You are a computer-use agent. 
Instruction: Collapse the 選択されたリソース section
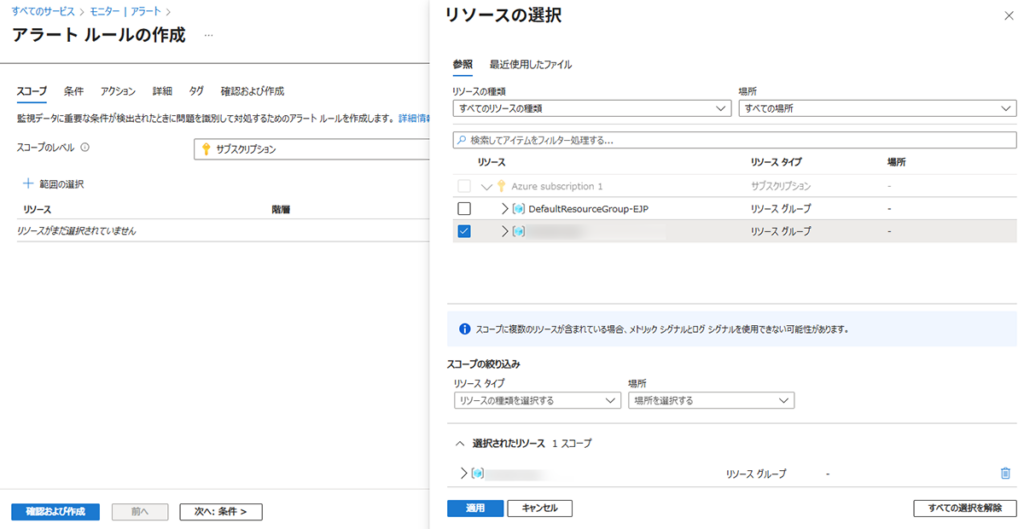tap(460, 442)
